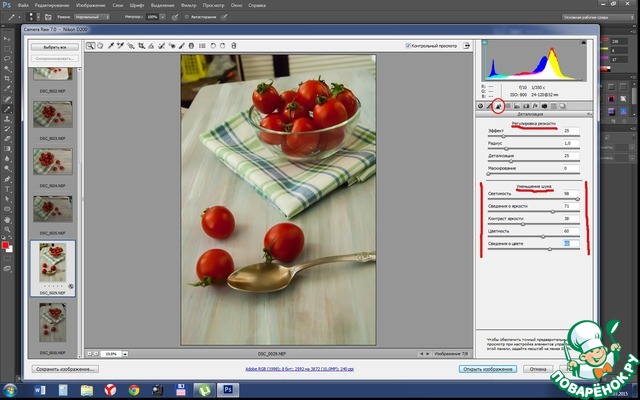
Task: Select the Hand tool in Camera Raw
Action: click(x=102, y=45)
